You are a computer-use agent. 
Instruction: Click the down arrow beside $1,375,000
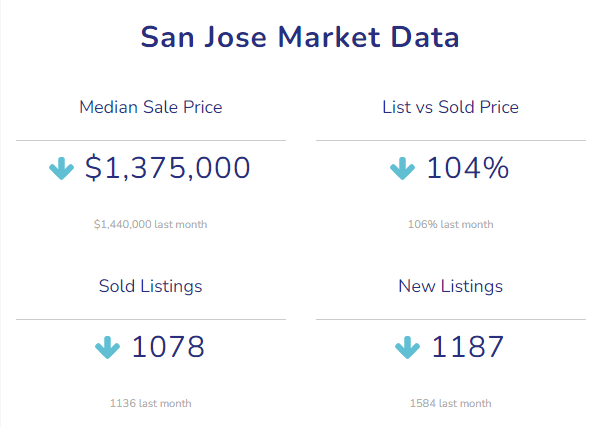[x=62, y=169]
